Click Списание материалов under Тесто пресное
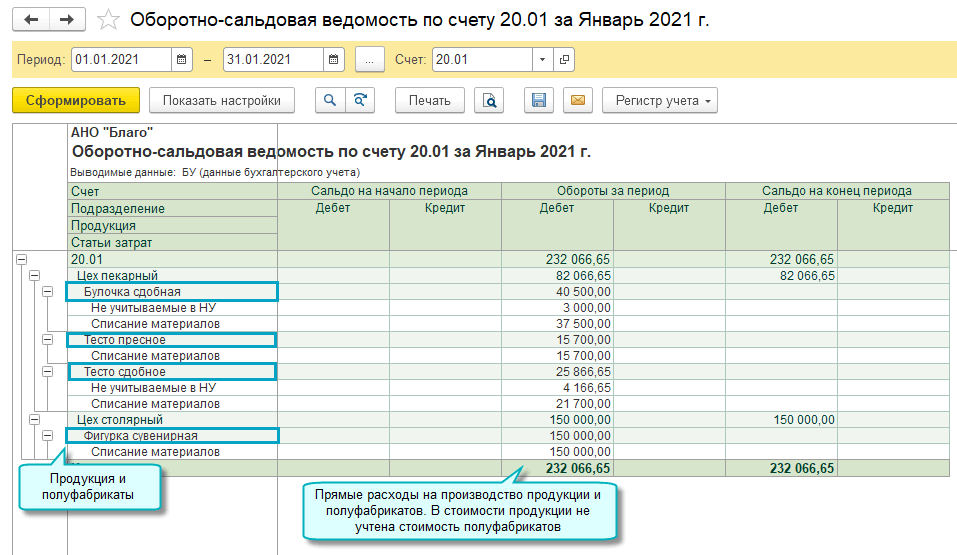This screenshot has width=957, height=555. pos(155,355)
